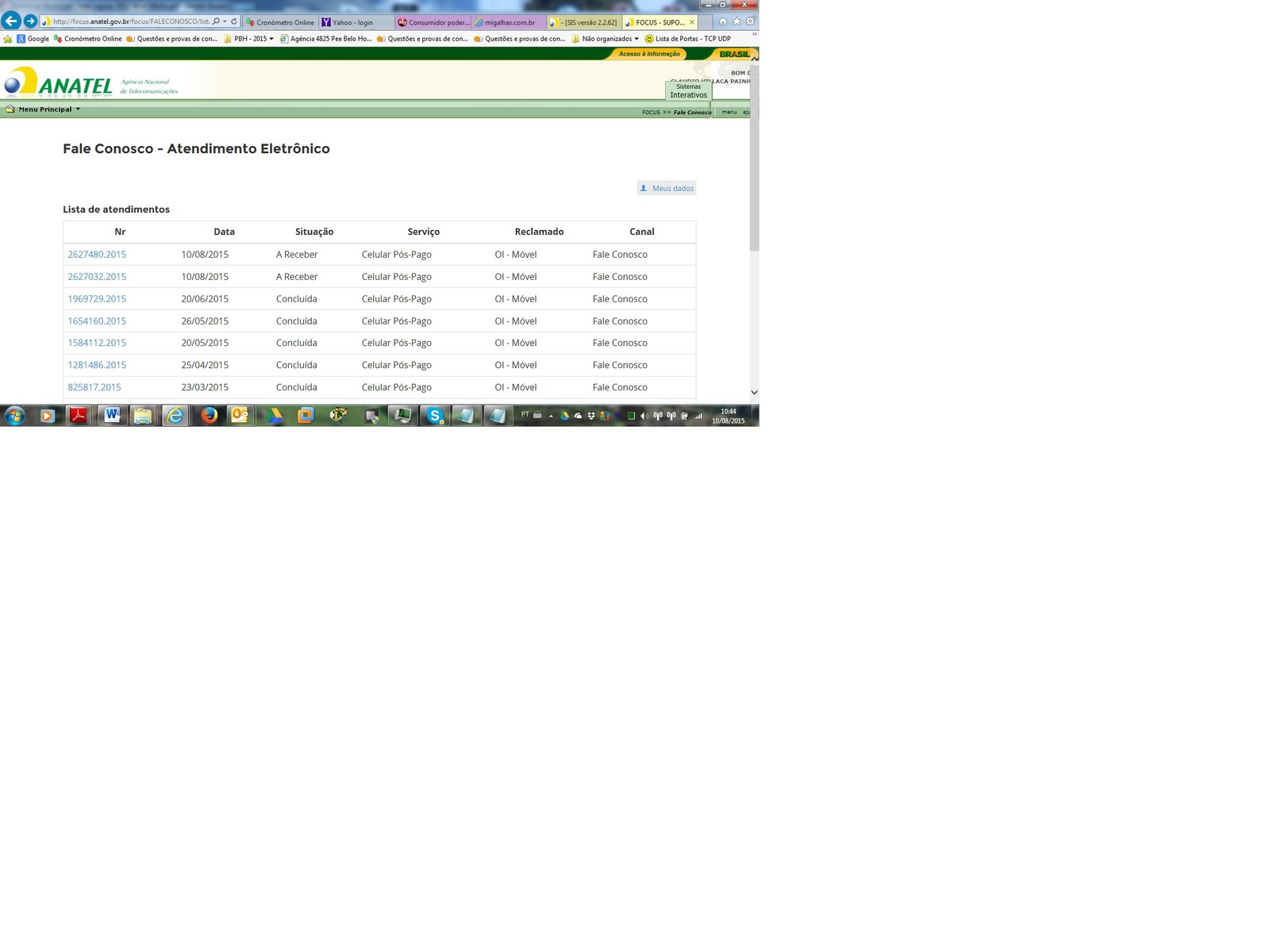Go back using the browser back arrow
The width and height of the screenshot is (1270, 952).
[11, 21]
